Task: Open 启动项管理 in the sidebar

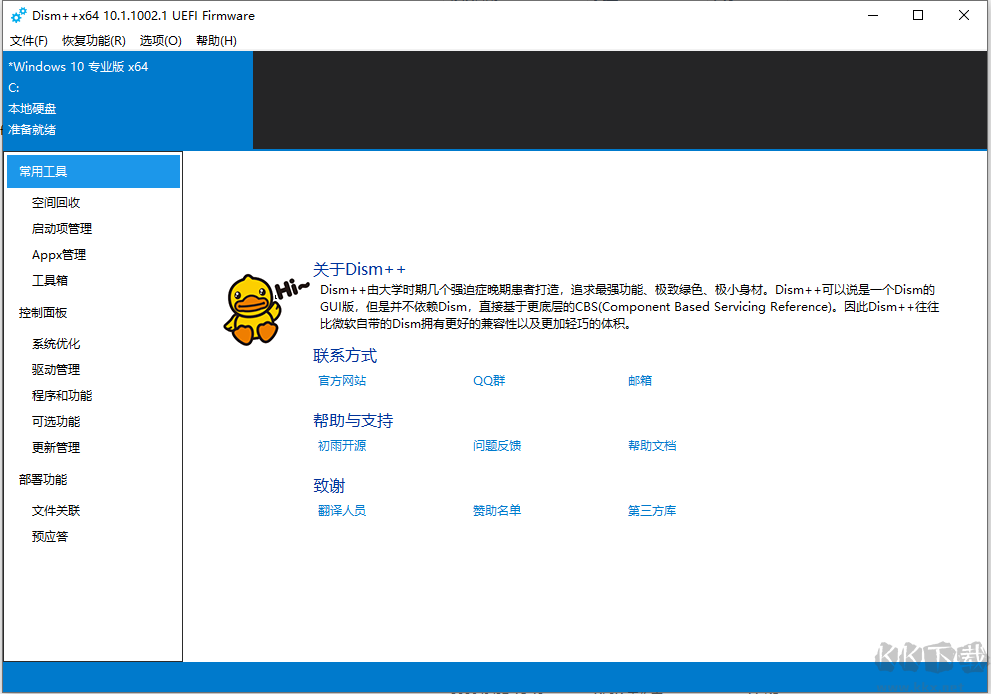Action: click(x=60, y=228)
